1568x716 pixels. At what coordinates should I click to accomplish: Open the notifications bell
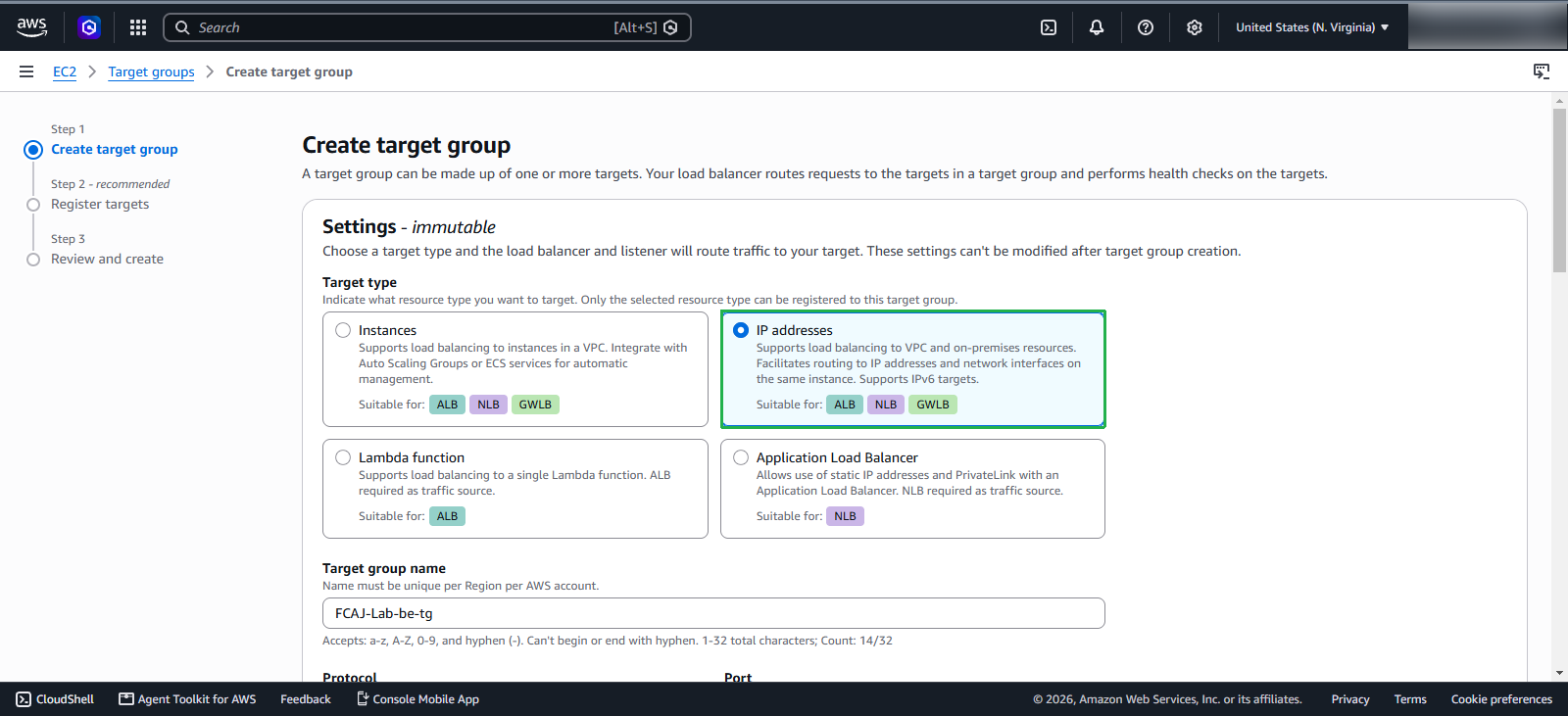(x=1097, y=27)
